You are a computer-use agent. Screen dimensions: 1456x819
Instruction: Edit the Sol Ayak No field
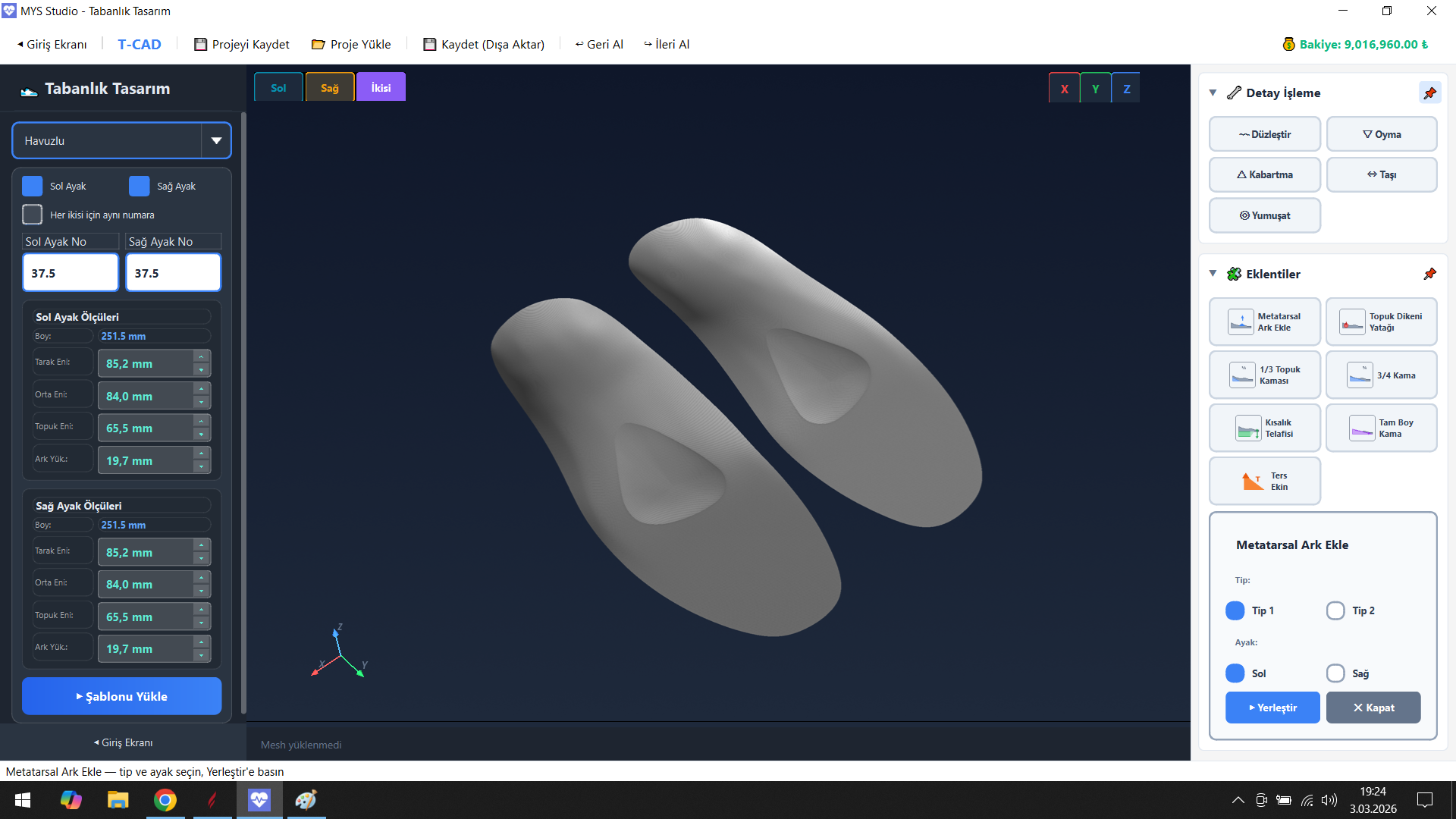70,272
